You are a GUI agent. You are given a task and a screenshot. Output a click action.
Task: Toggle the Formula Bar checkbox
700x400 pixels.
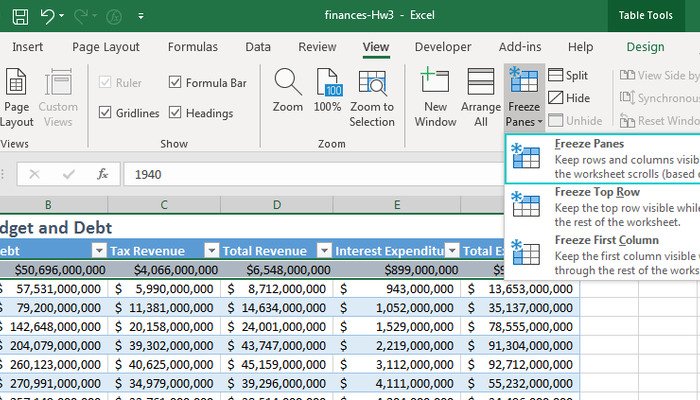(x=175, y=82)
